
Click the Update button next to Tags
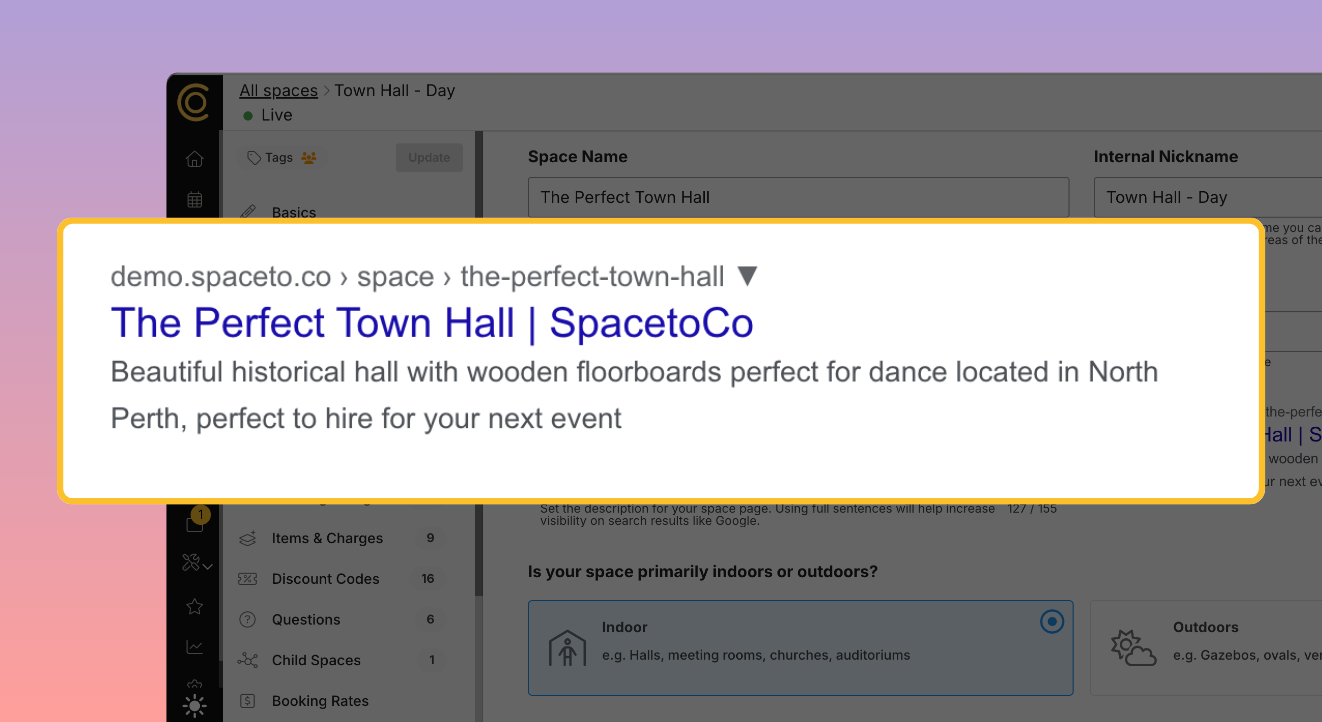point(428,157)
